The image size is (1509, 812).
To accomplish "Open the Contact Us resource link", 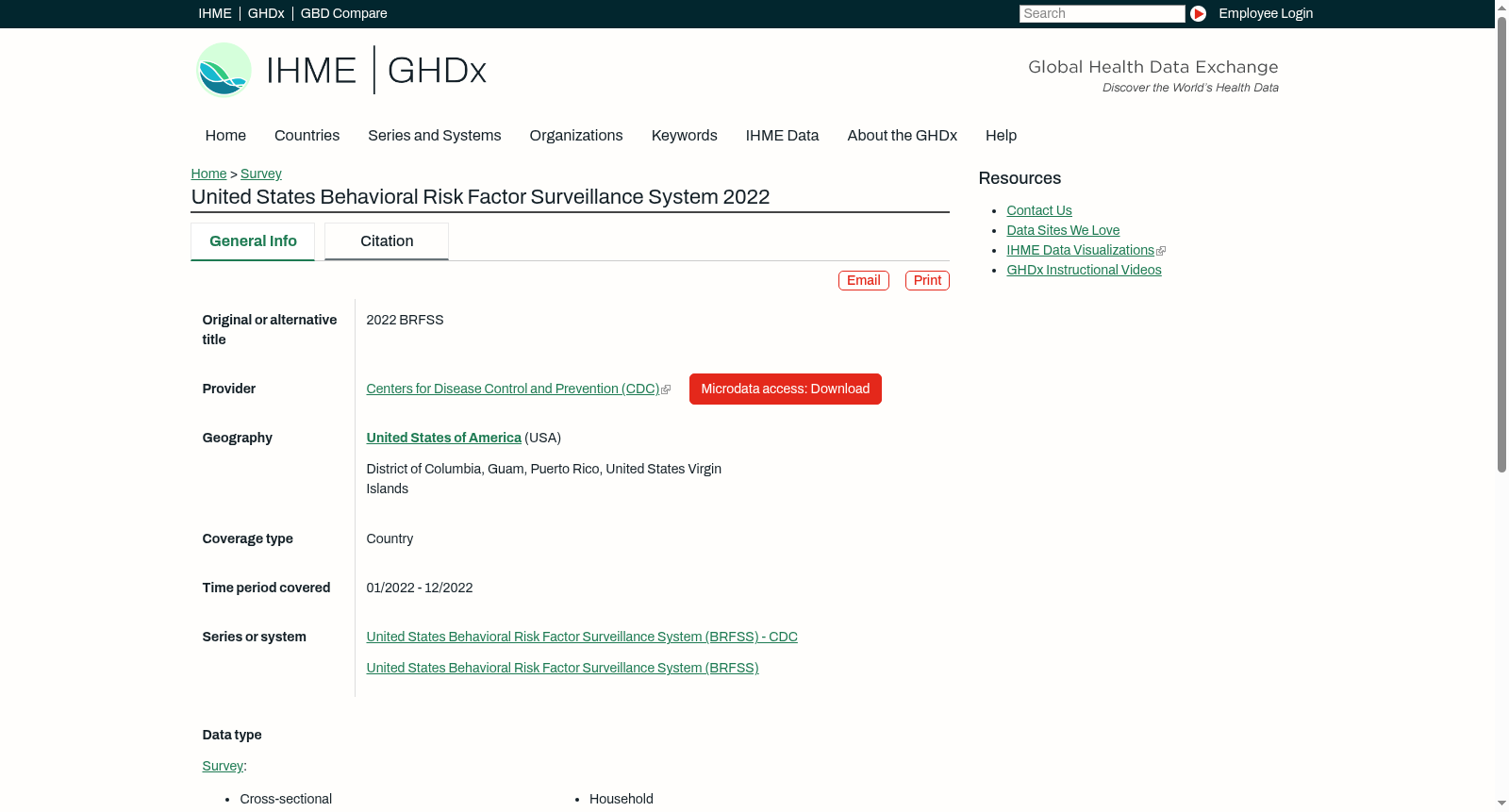I will point(1039,210).
